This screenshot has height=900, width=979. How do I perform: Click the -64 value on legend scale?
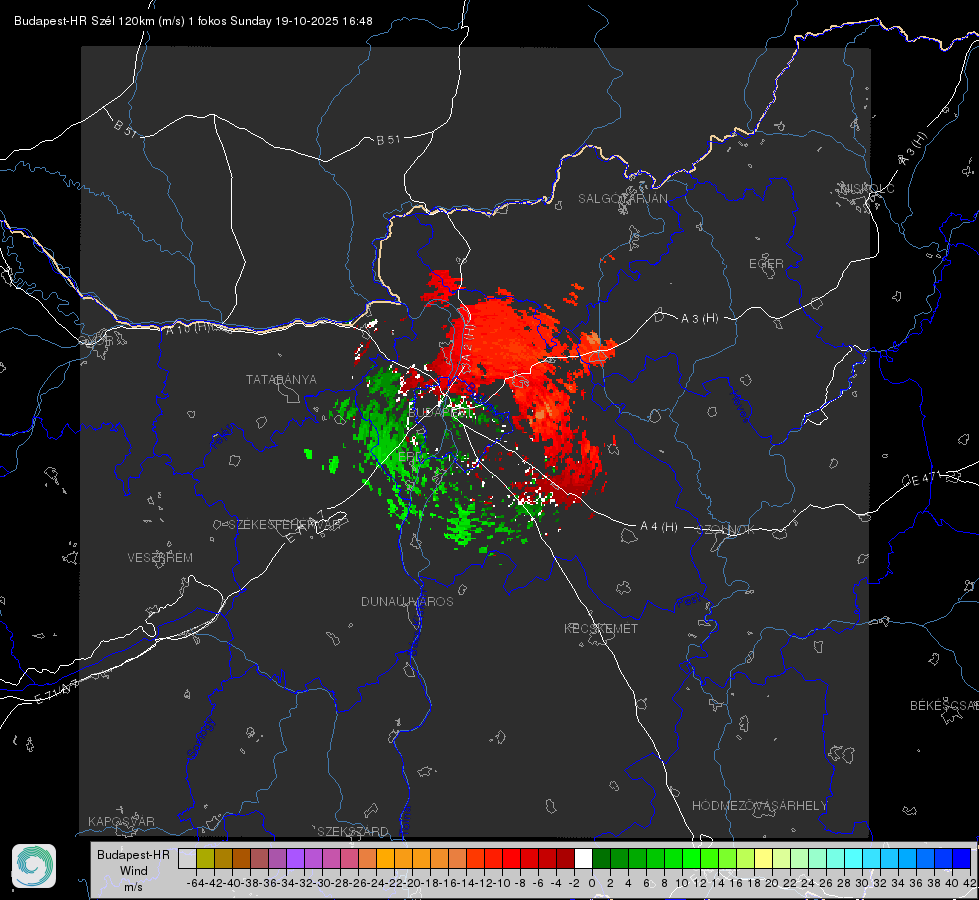pyautogui.click(x=195, y=883)
